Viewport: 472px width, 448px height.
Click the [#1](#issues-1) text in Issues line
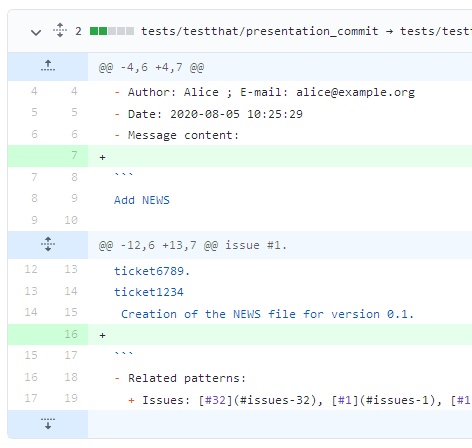[383, 400]
